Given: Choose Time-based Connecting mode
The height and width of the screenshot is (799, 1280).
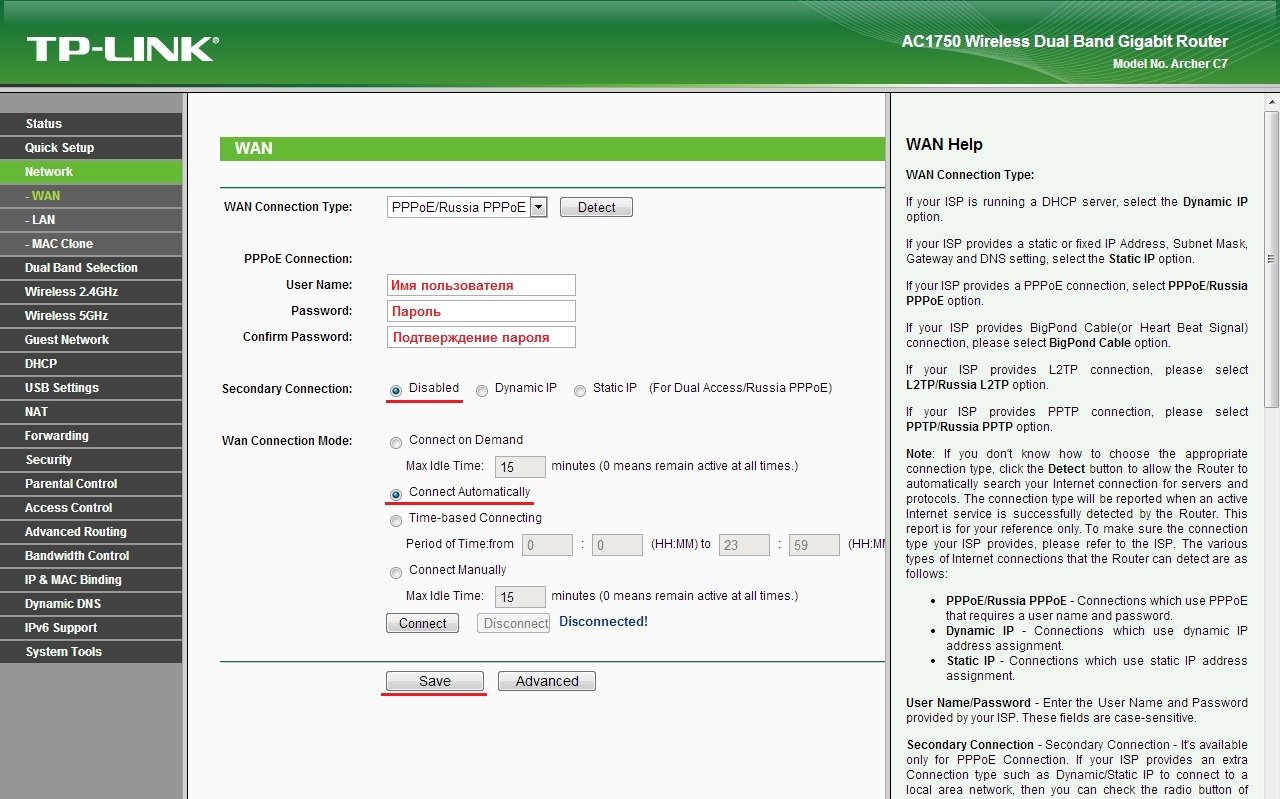Looking at the screenshot, I should pos(396,520).
